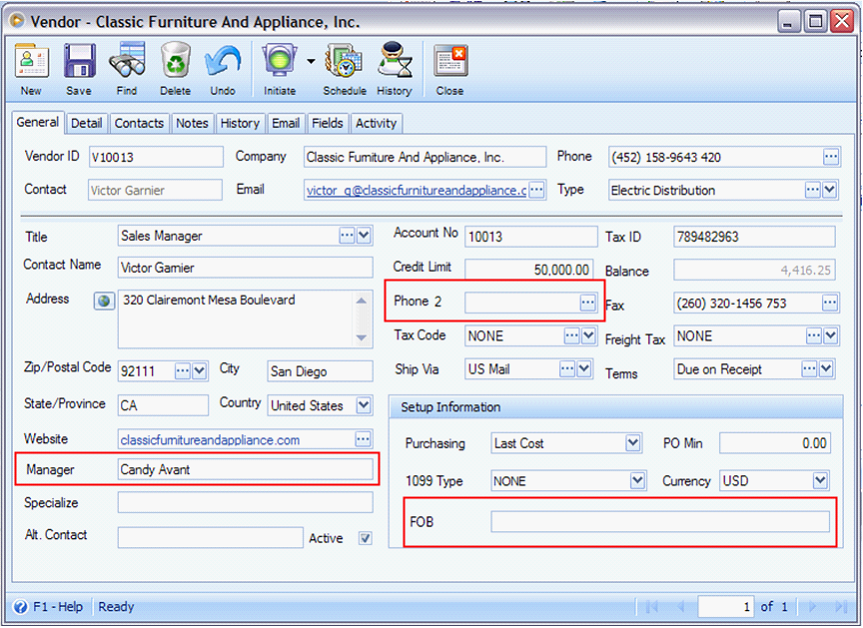Expand the Title dropdown
The height and width of the screenshot is (628, 863).
364,236
